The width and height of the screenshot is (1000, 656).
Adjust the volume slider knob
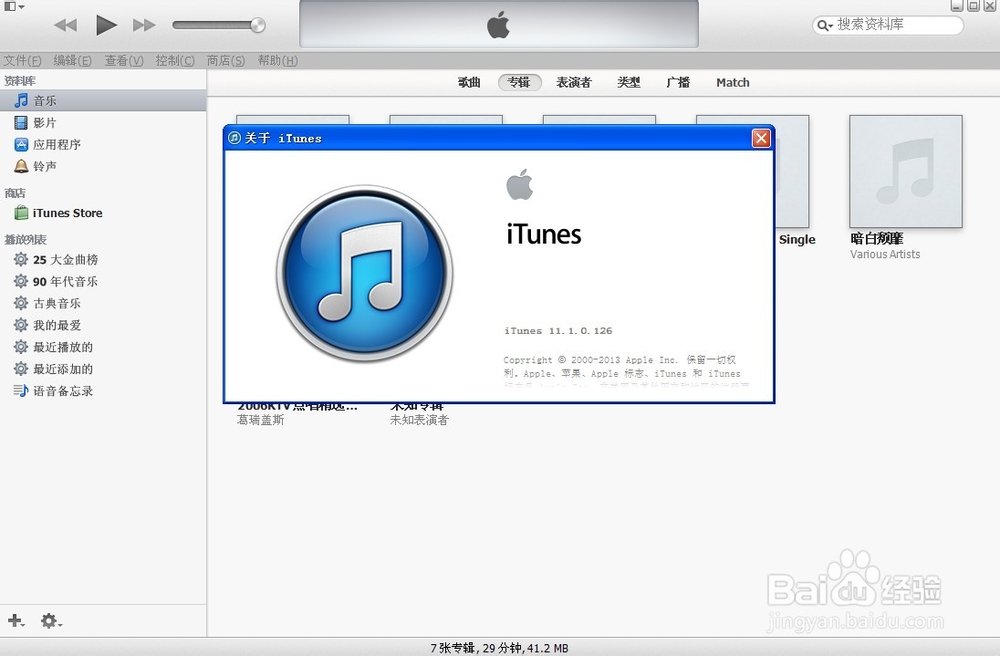(258, 25)
